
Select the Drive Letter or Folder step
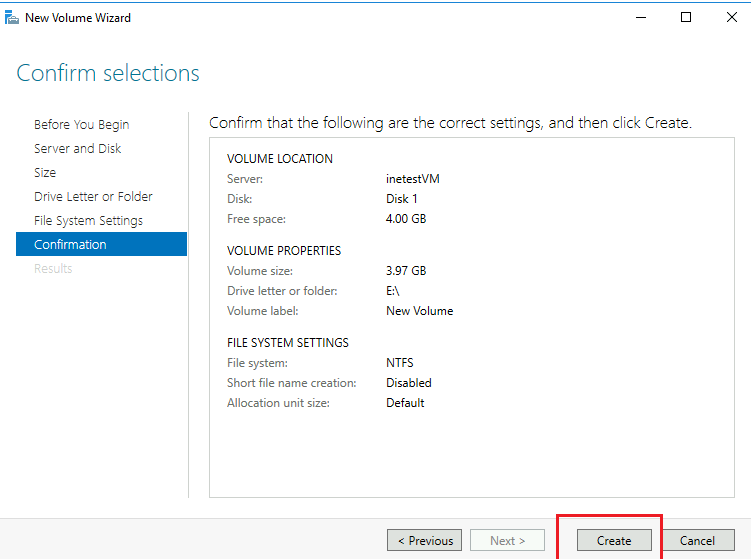click(x=93, y=197)
